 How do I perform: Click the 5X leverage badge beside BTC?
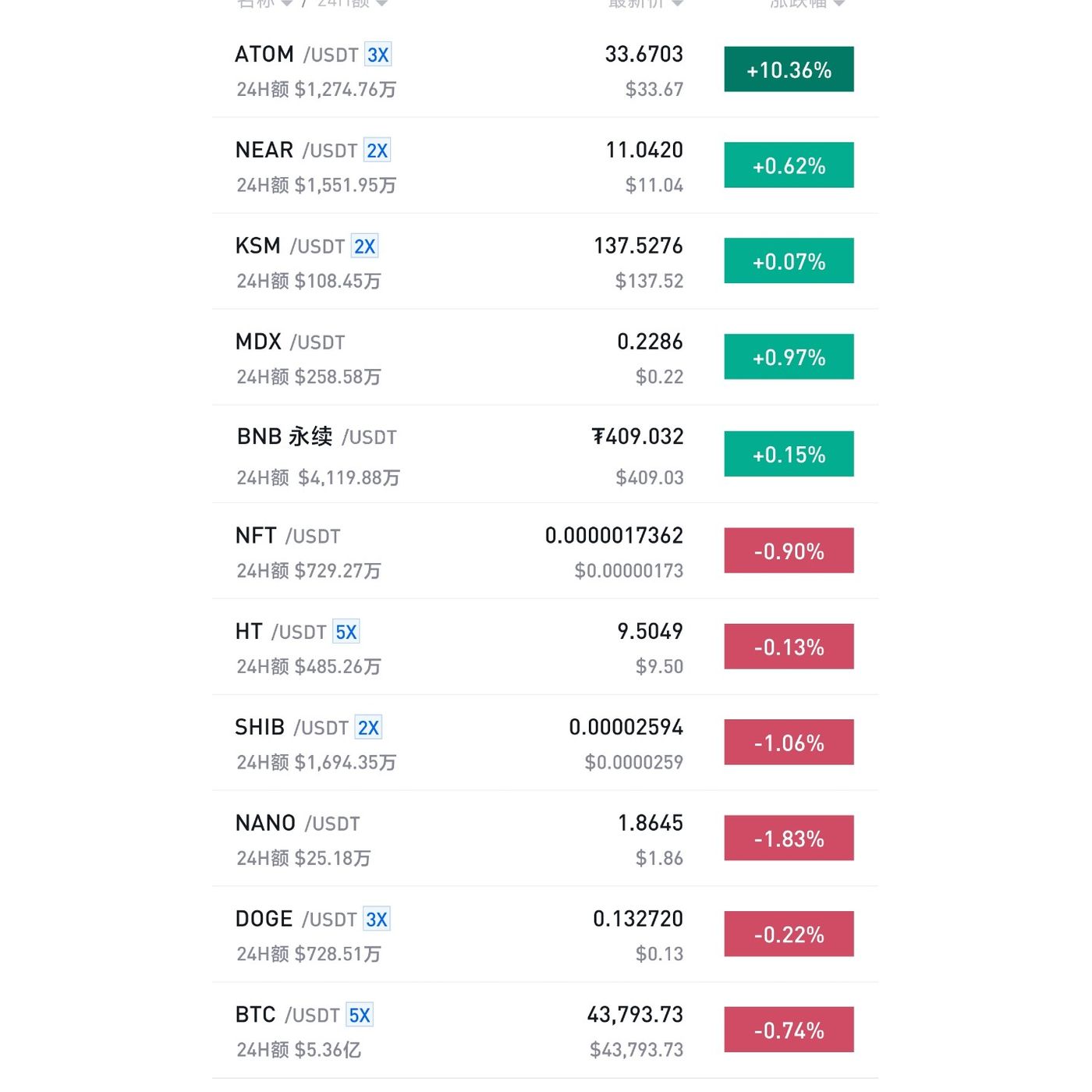pyautogui.click(x=360, y=1016)
